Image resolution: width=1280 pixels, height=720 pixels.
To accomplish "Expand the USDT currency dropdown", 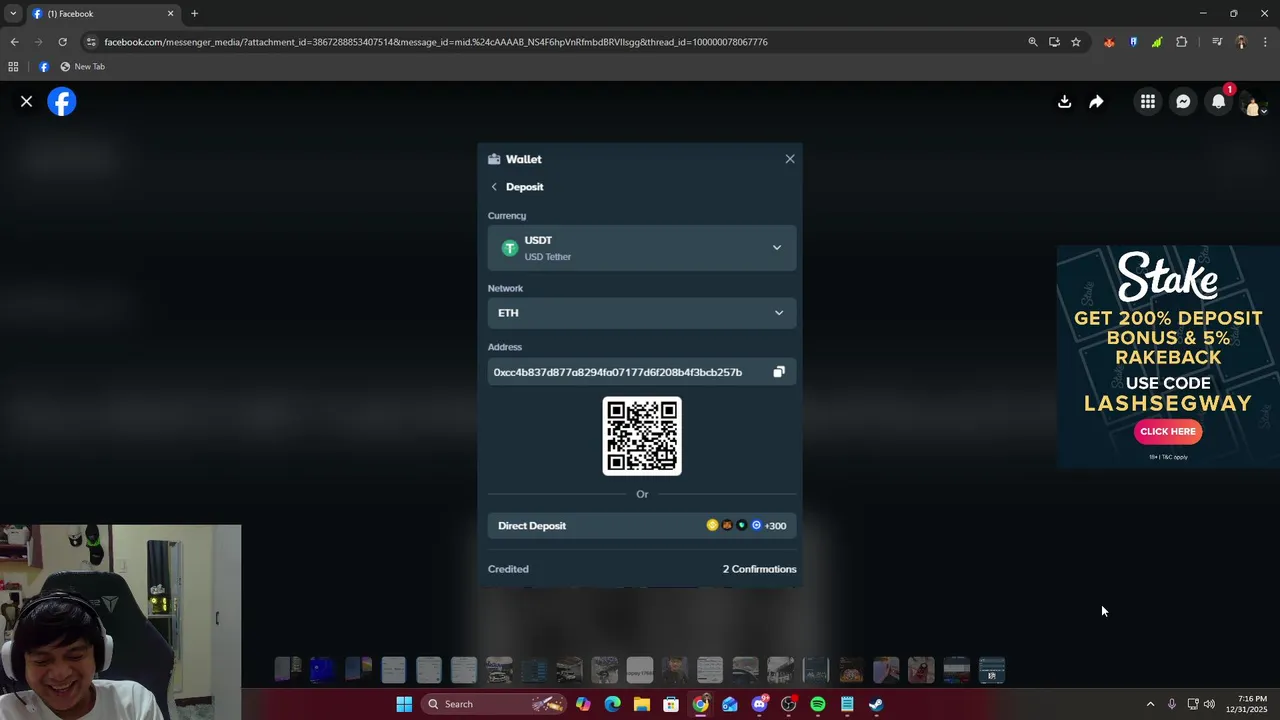I will (x=642, y=248).
